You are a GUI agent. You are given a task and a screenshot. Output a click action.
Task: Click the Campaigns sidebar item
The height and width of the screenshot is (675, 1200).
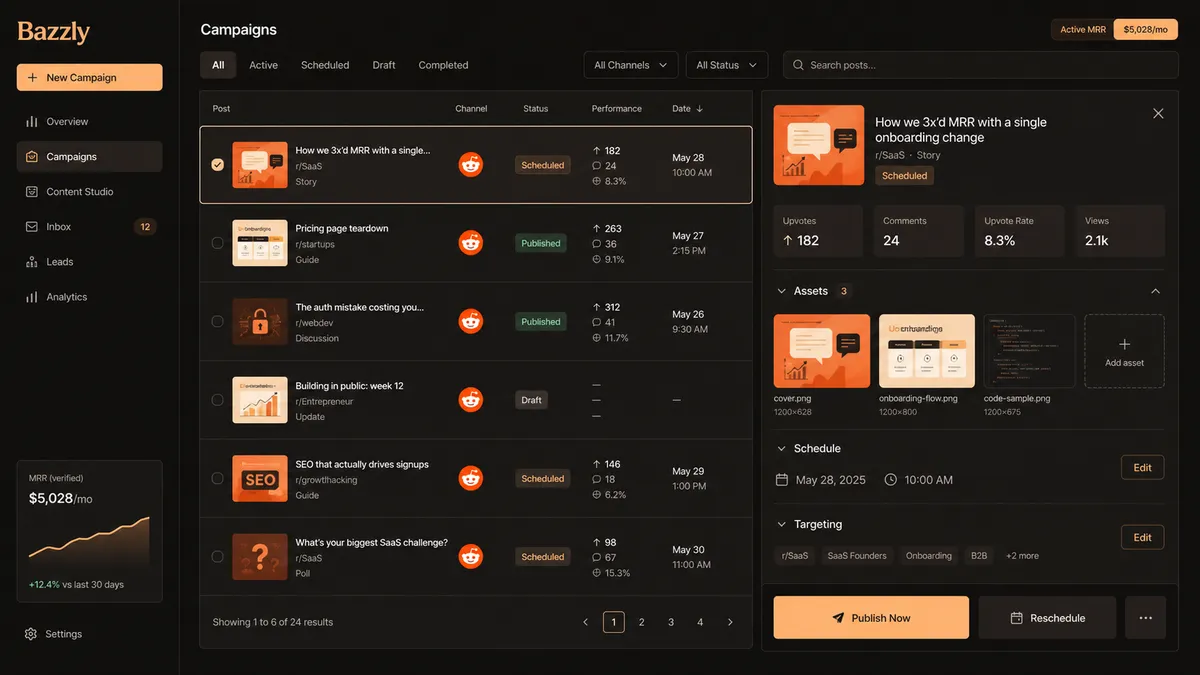tap(89, 156)
